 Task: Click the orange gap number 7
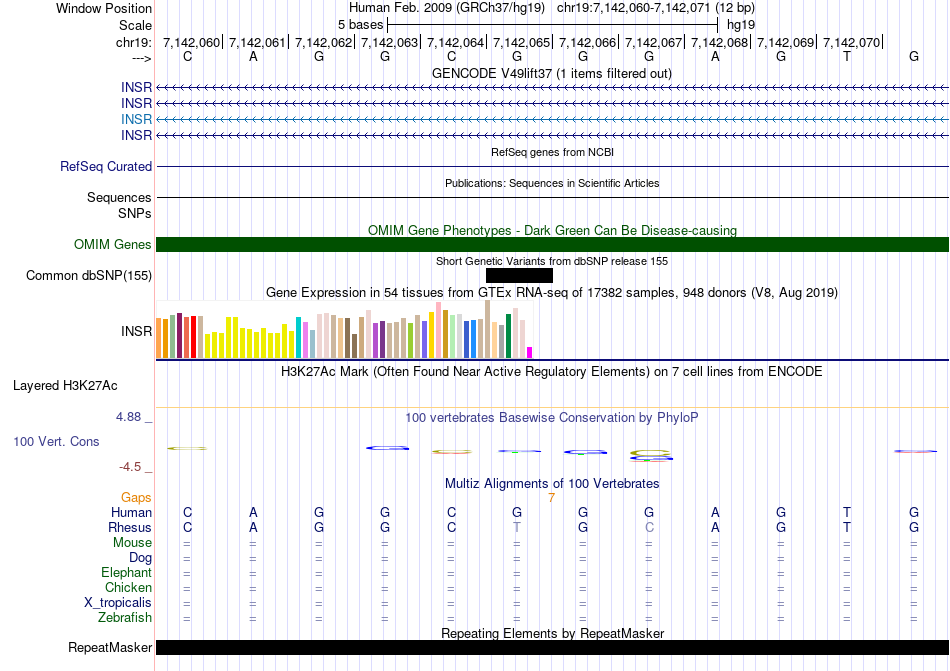[x=551, y=497]
